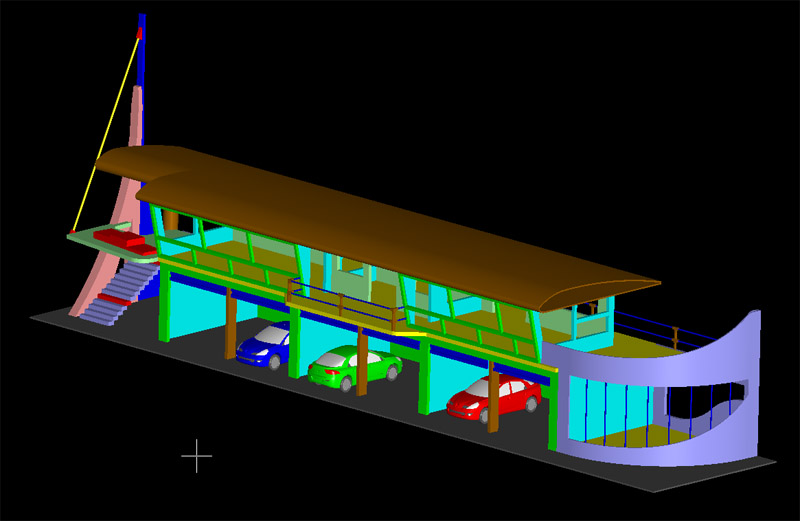Image resolution: width=800 pixels, height=521 pixels.
Task: Select the red block on the stair landing
Action: [125, 241]
